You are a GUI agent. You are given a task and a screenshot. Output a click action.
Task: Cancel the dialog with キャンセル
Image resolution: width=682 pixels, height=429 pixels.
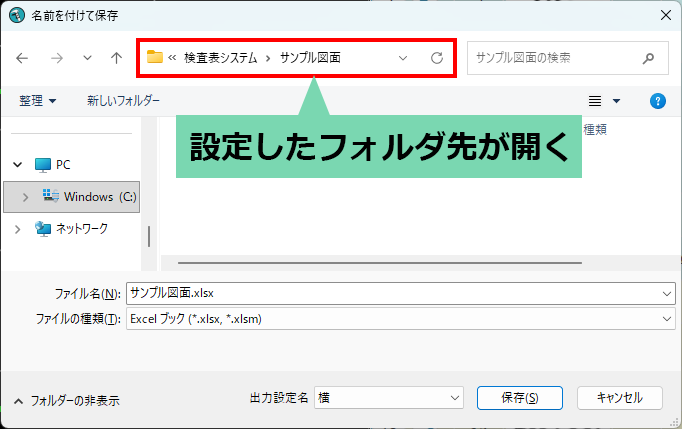pos(620,398)
